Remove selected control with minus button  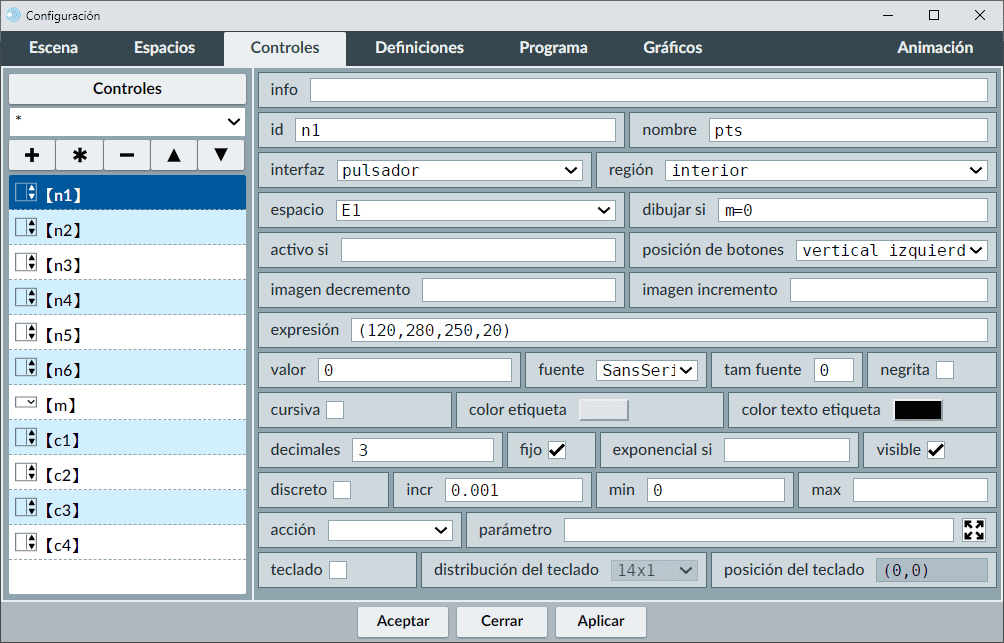coord(127,155)
